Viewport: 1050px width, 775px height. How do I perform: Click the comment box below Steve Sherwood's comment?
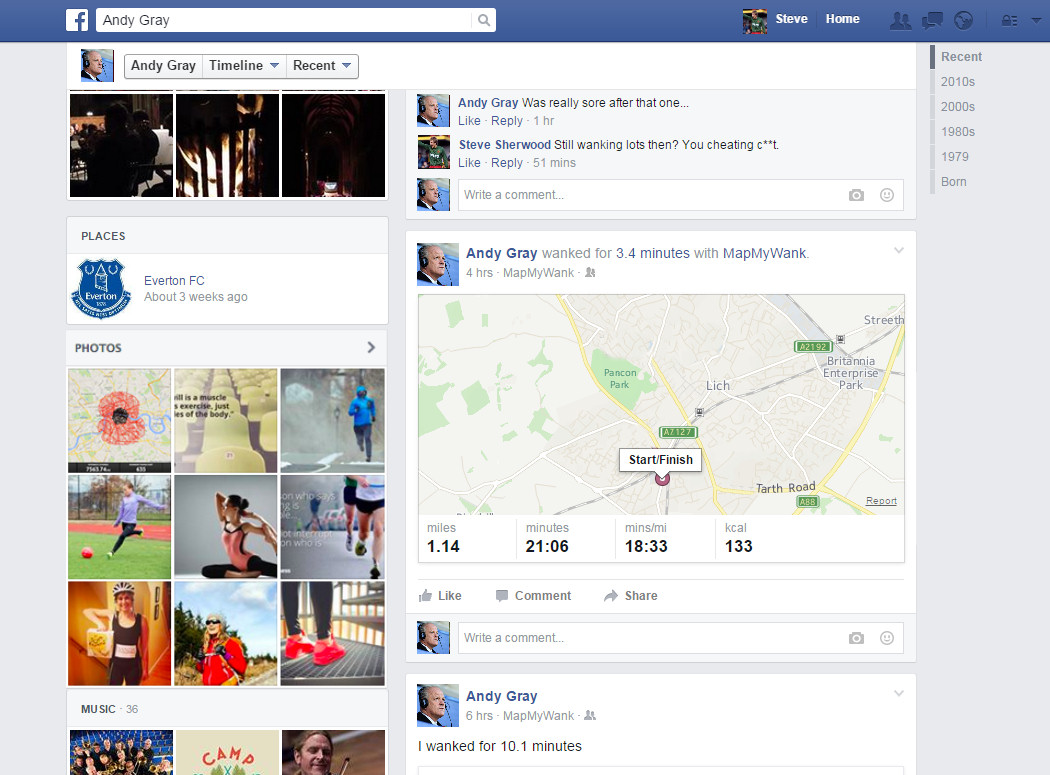680,195
